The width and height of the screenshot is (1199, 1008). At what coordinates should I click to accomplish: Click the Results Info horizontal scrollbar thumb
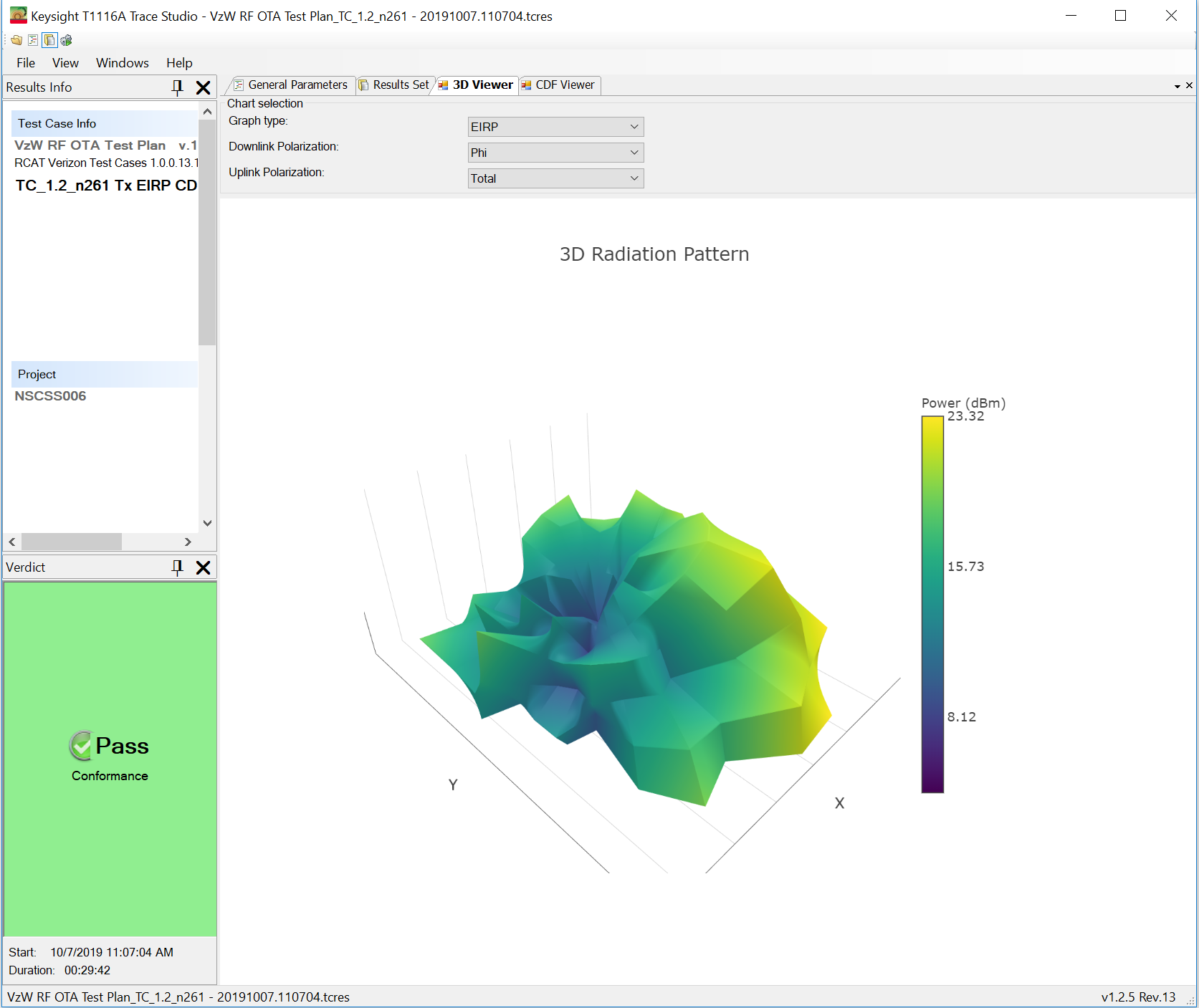[x=72, y=542]
